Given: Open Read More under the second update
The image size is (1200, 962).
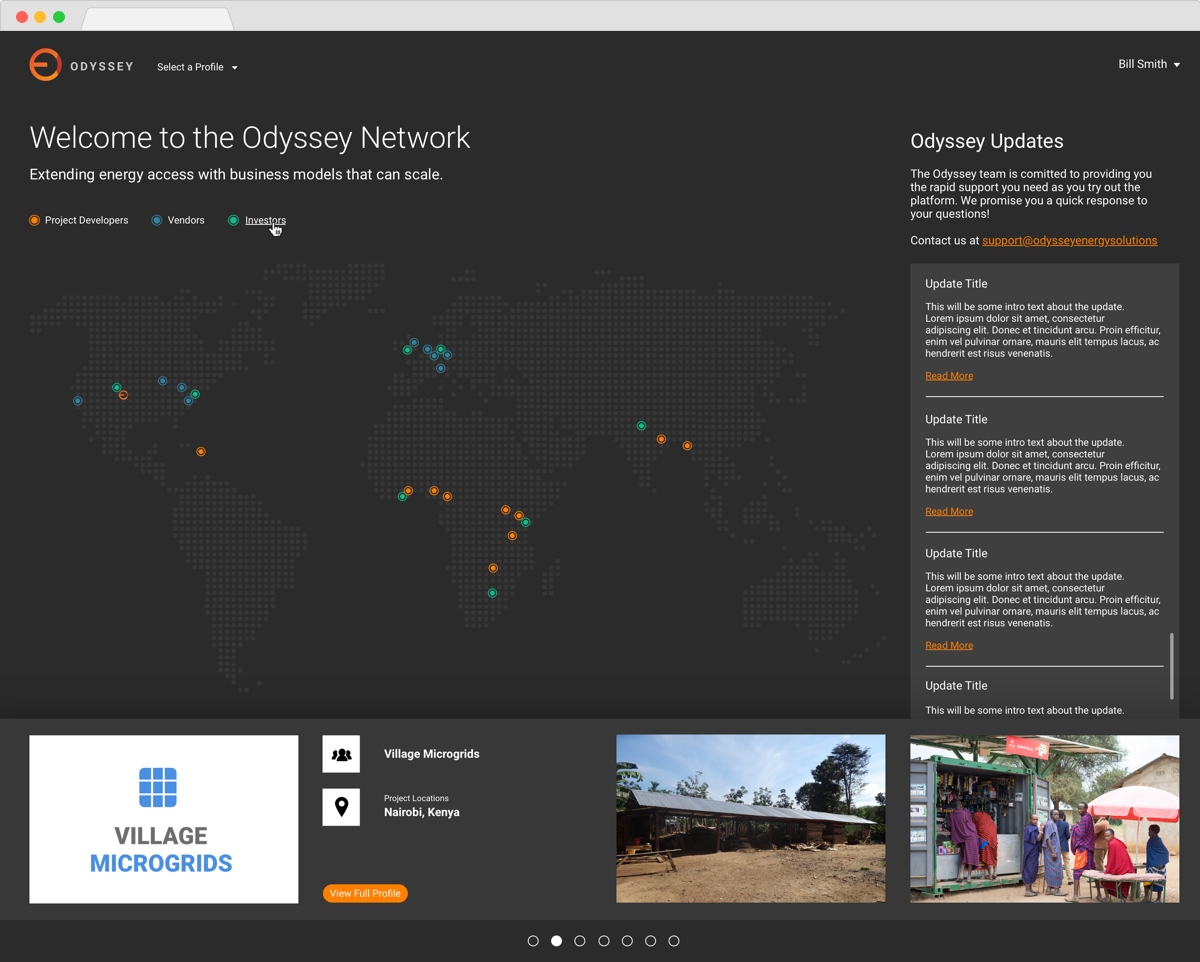Looking at the screenshot, I should [x=949, y=511].
